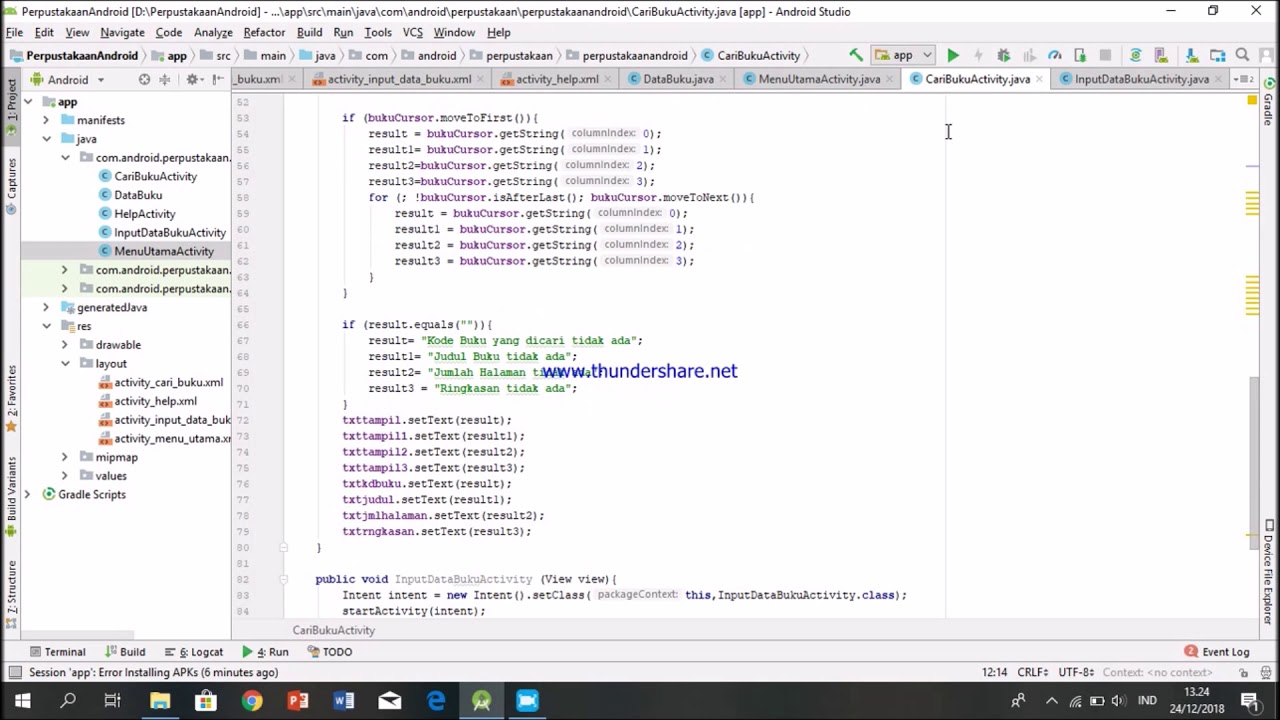Click Attach debugger to Android process icon

1080,55
